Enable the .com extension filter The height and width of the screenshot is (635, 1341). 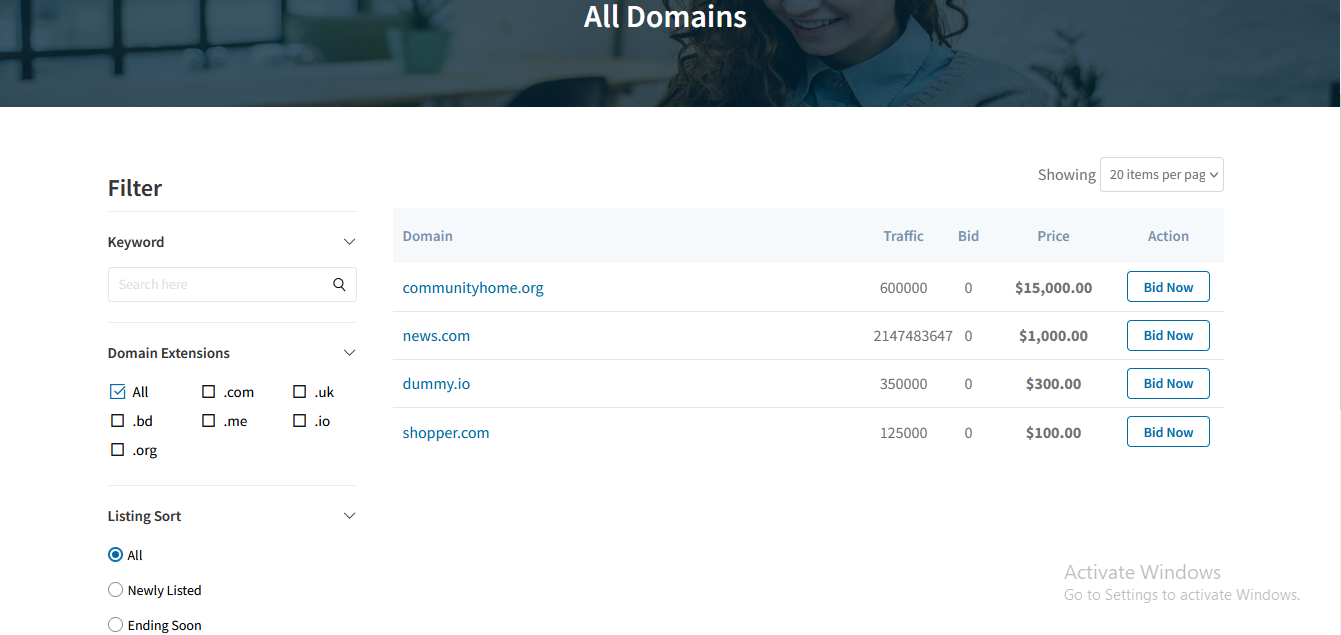209,392
